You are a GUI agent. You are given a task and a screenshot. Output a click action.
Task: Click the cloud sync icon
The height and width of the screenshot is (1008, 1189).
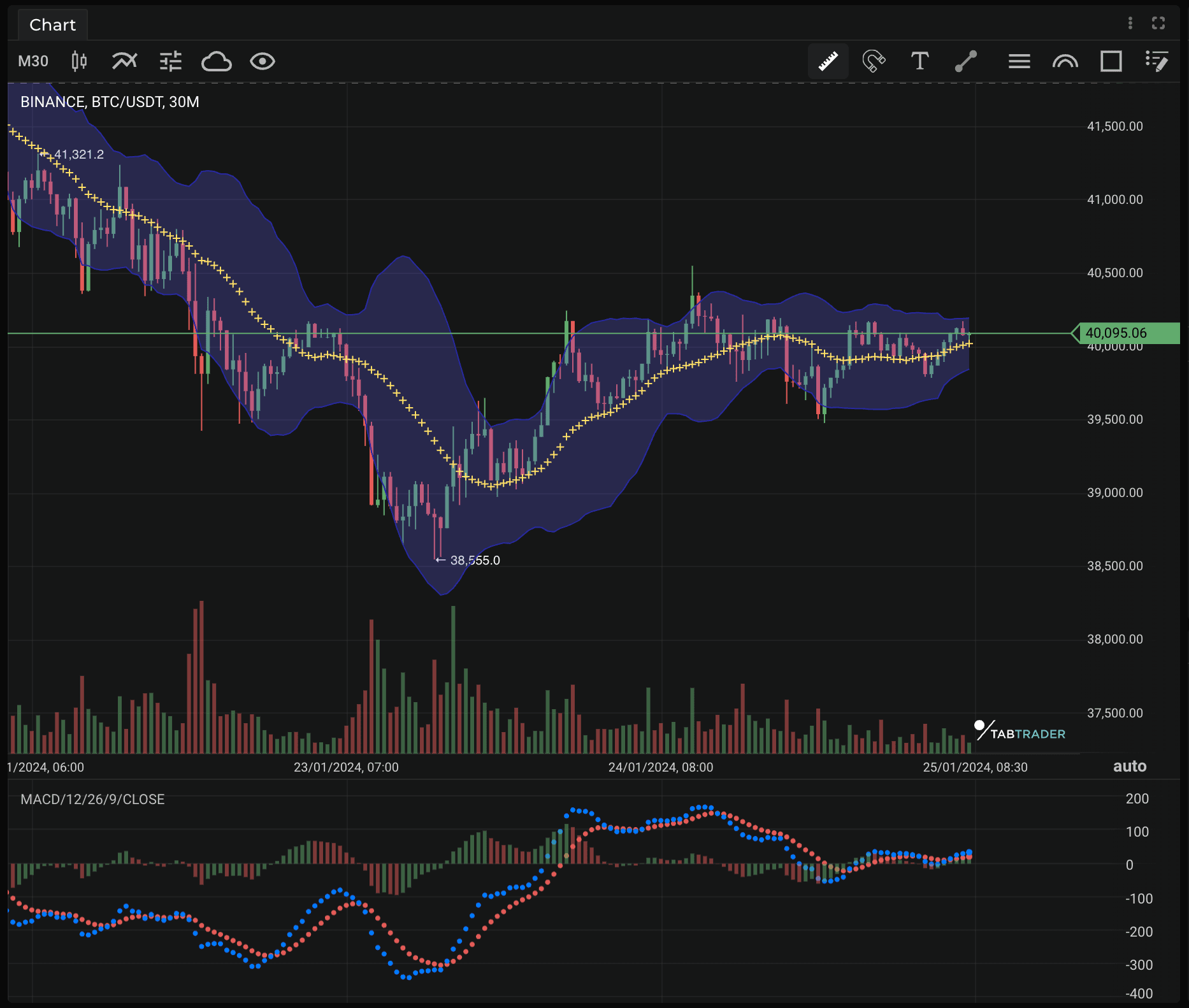(x=217, y=61)
